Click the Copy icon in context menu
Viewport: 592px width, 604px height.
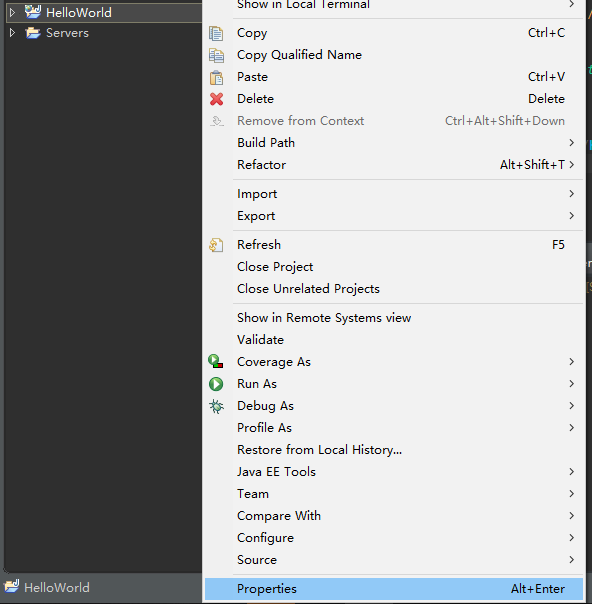(x=216, y=33)
